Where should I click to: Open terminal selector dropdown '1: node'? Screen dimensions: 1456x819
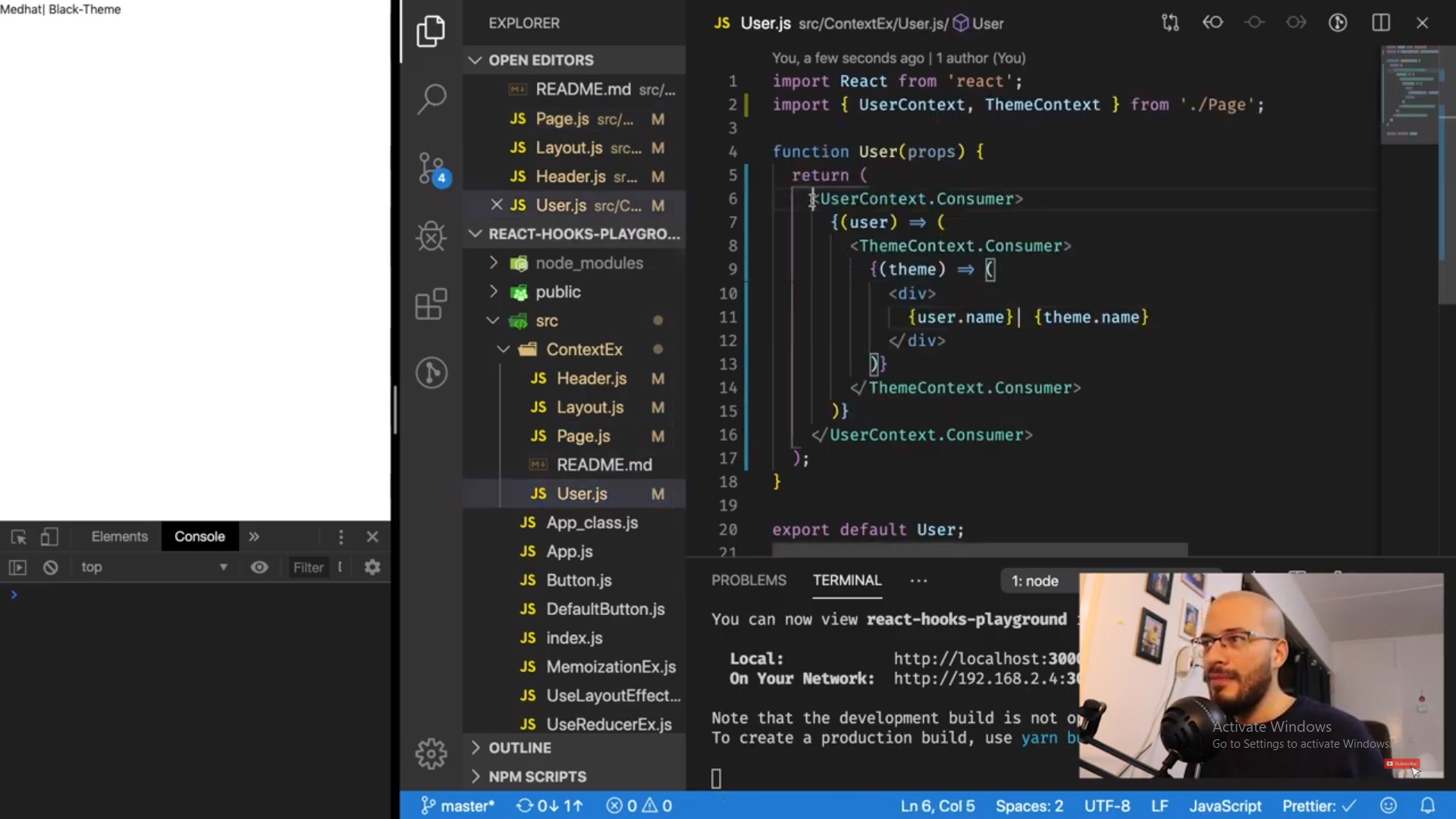1035,581
